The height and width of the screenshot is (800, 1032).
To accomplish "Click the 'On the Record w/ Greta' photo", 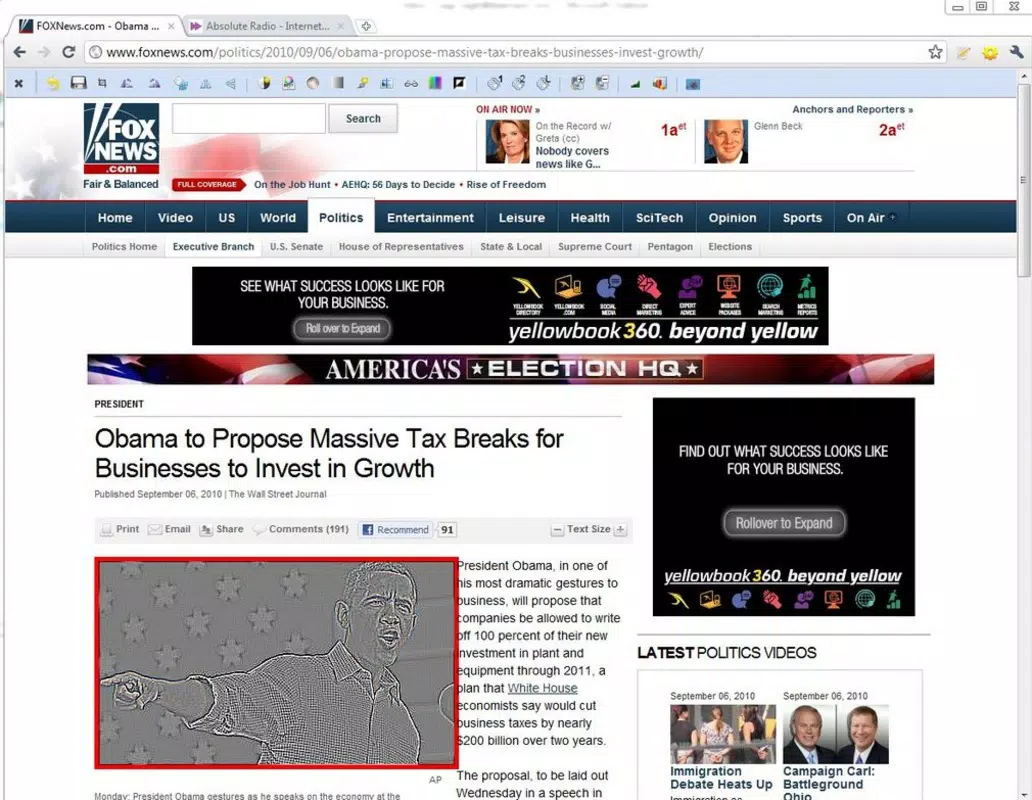I will (x=507, y=141).
